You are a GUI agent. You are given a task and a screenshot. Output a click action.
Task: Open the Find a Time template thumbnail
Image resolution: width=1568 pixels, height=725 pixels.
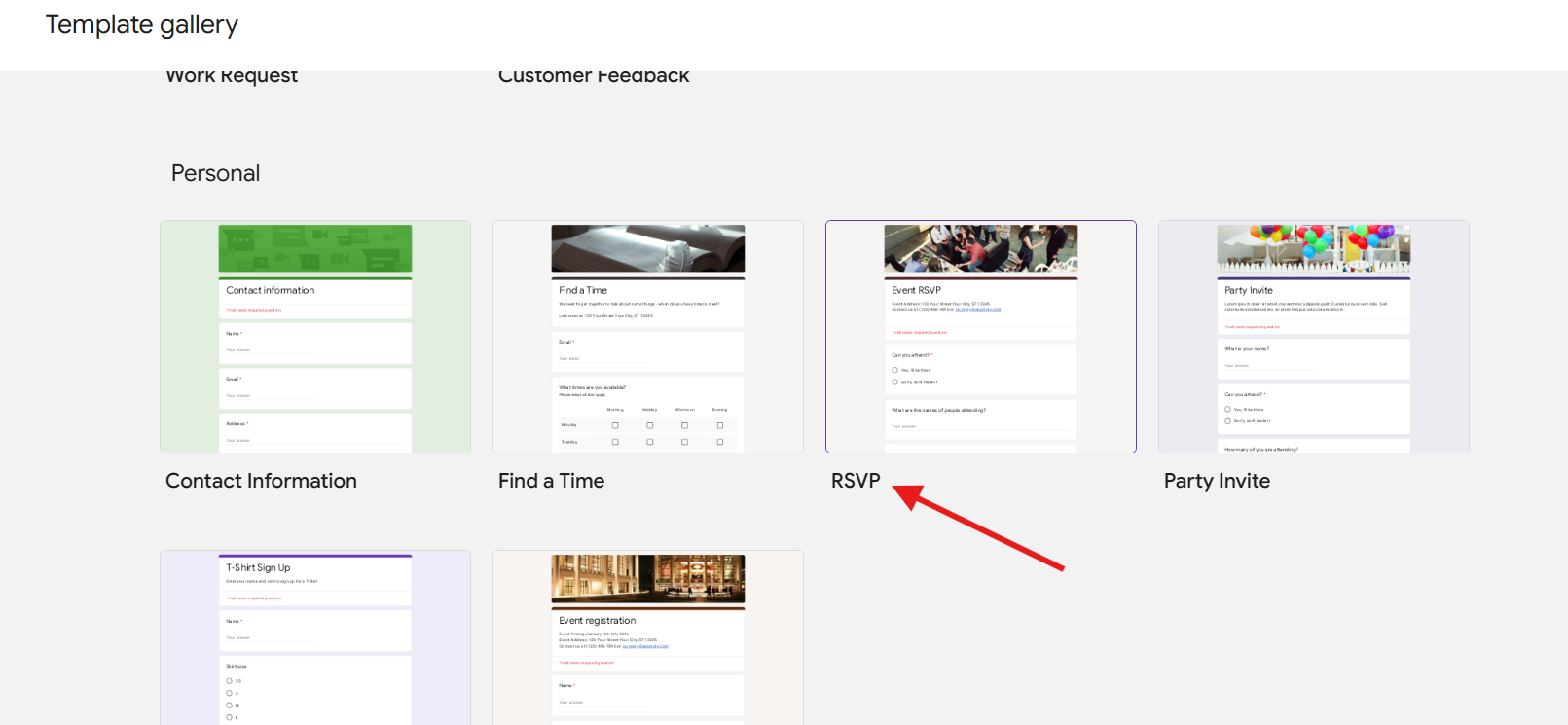pyautogui.click(x=648, y=337)
